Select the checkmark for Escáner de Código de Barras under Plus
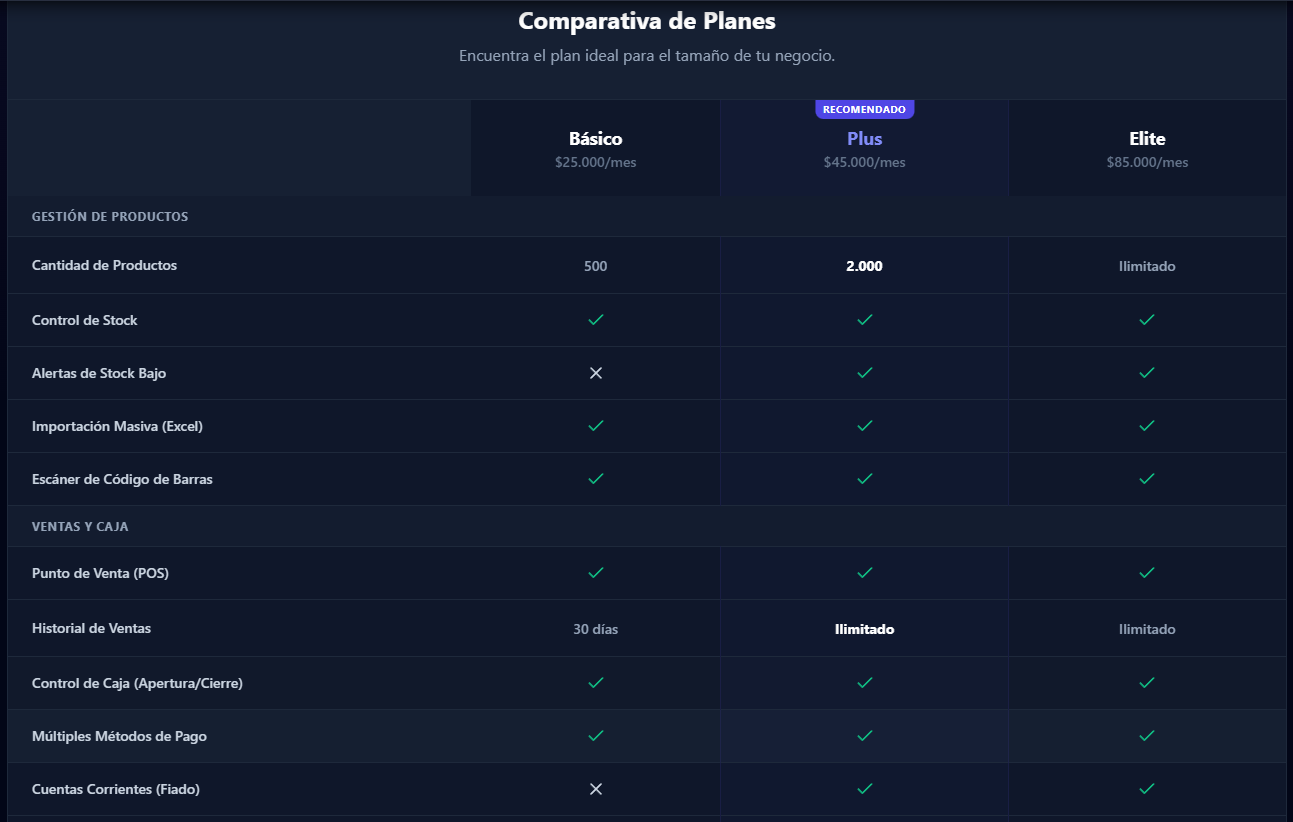The width and height of the screenshot is (1293, 822). pyautogui.click(x=864, y=478)
